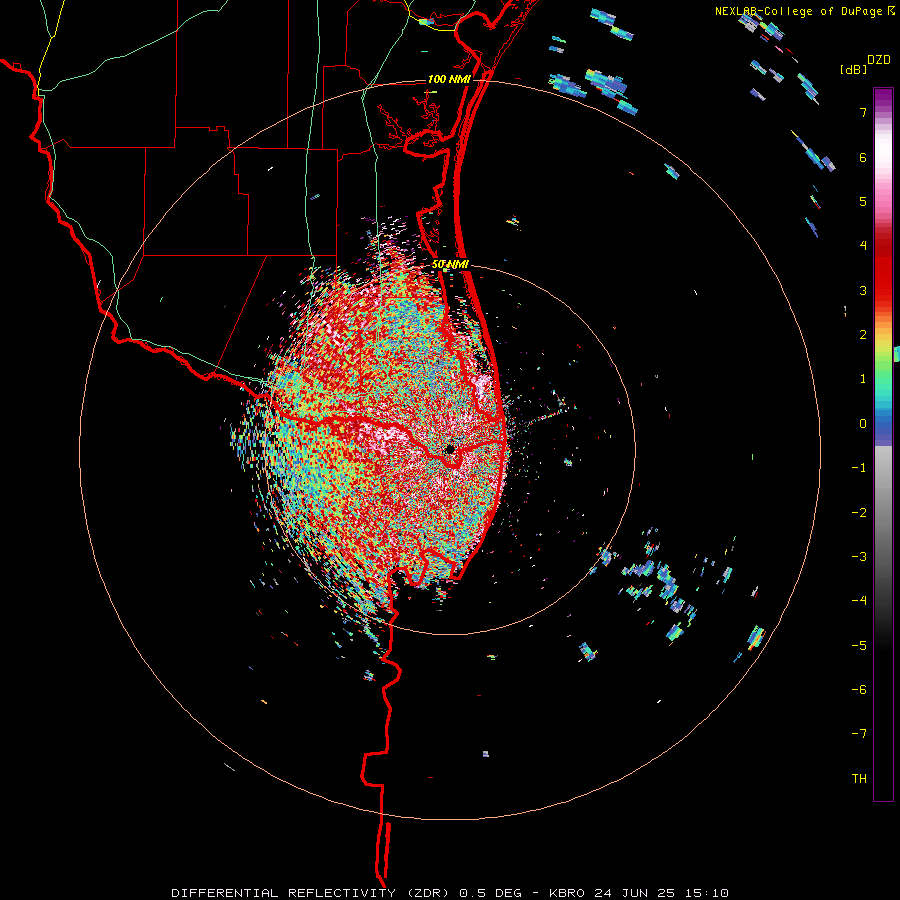
Task: Click the [dB] units label
Action: [x=853, y=69]
